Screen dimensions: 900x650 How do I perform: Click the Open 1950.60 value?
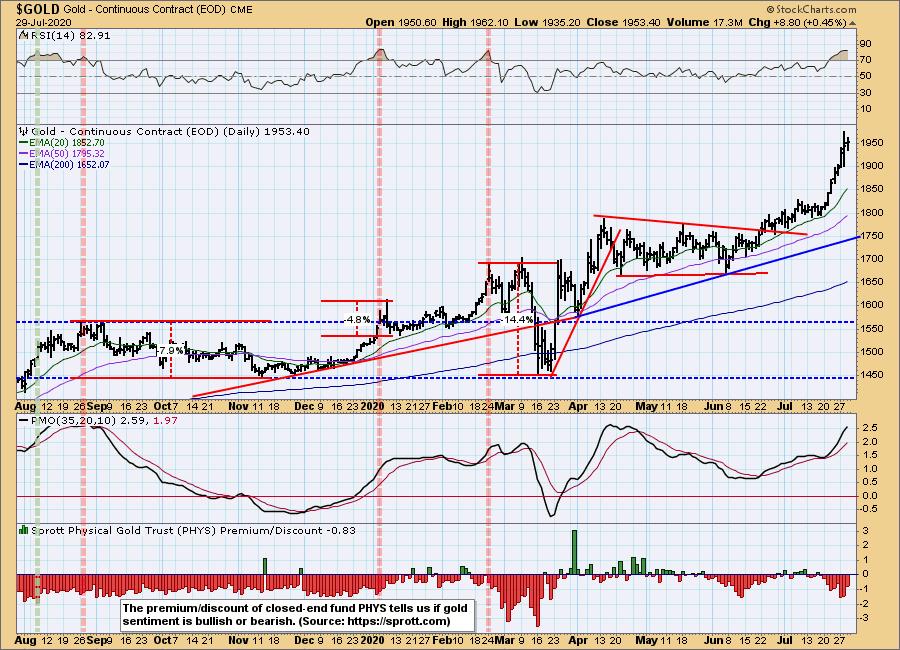[401, 22]
